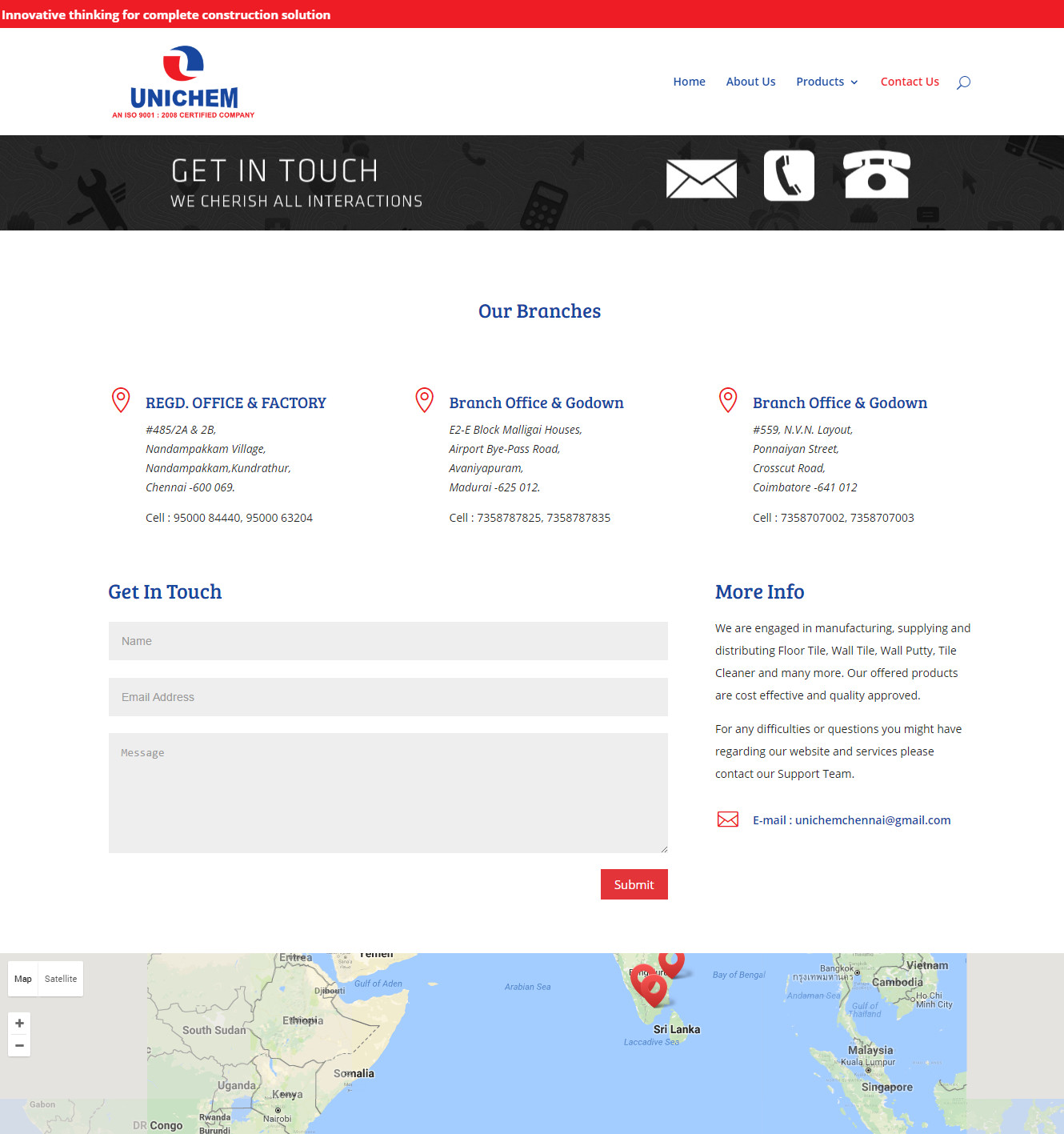Screen dimensions: 1064x1134
Task: Click the Cell : 95000 84440 phone numbers
Action: 229,518
